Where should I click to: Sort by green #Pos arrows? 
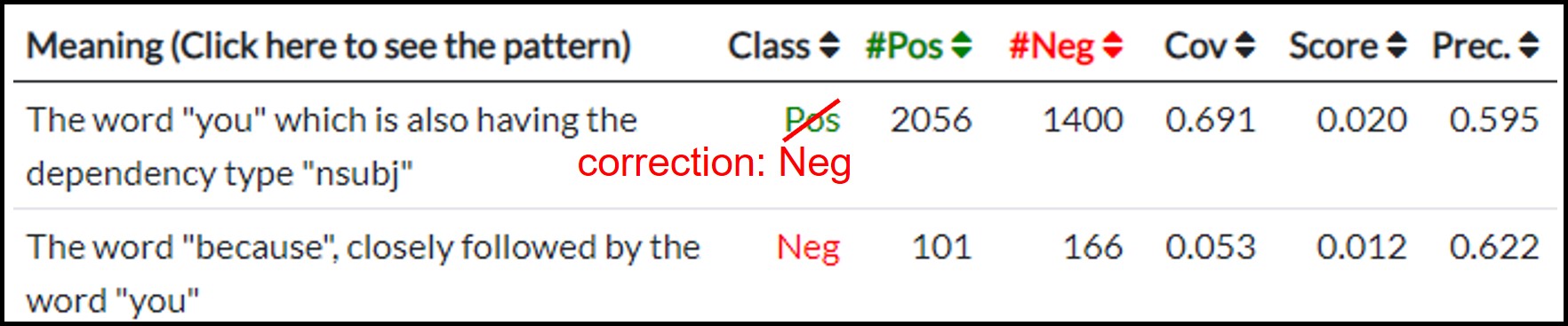(961, 45)
